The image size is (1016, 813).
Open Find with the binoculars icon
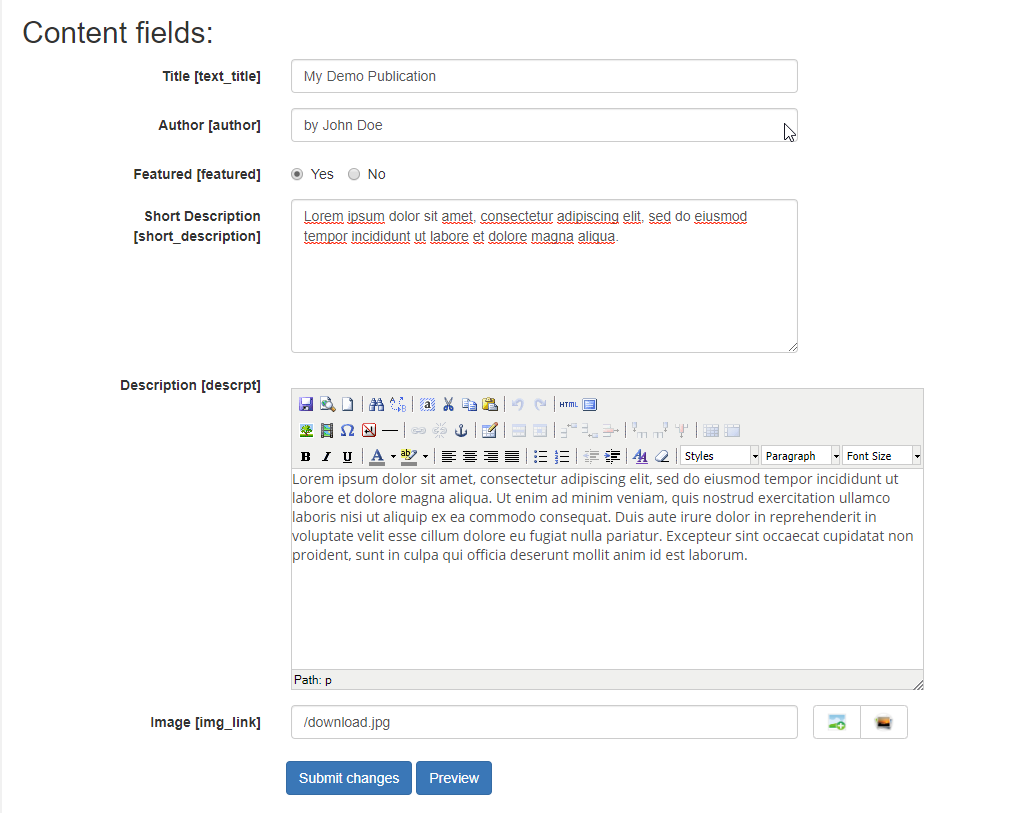tap(376, 404)
